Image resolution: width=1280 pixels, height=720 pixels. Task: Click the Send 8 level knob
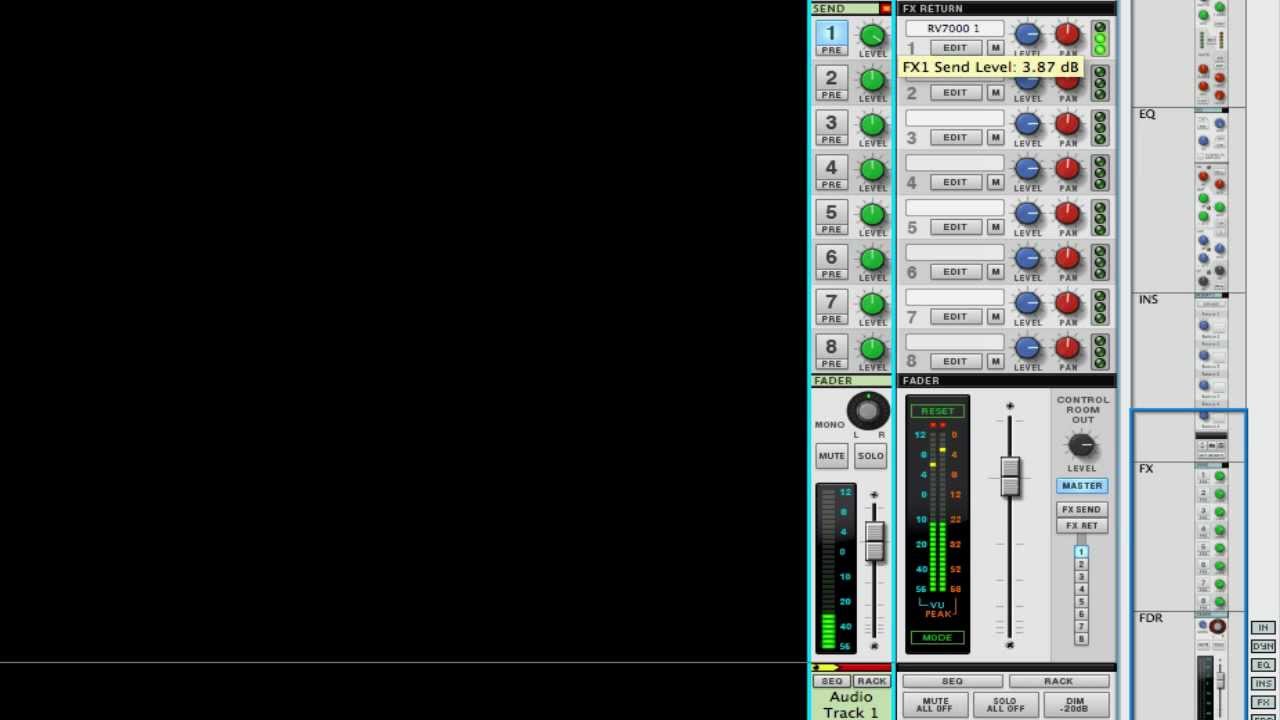[x=872, y=349]
